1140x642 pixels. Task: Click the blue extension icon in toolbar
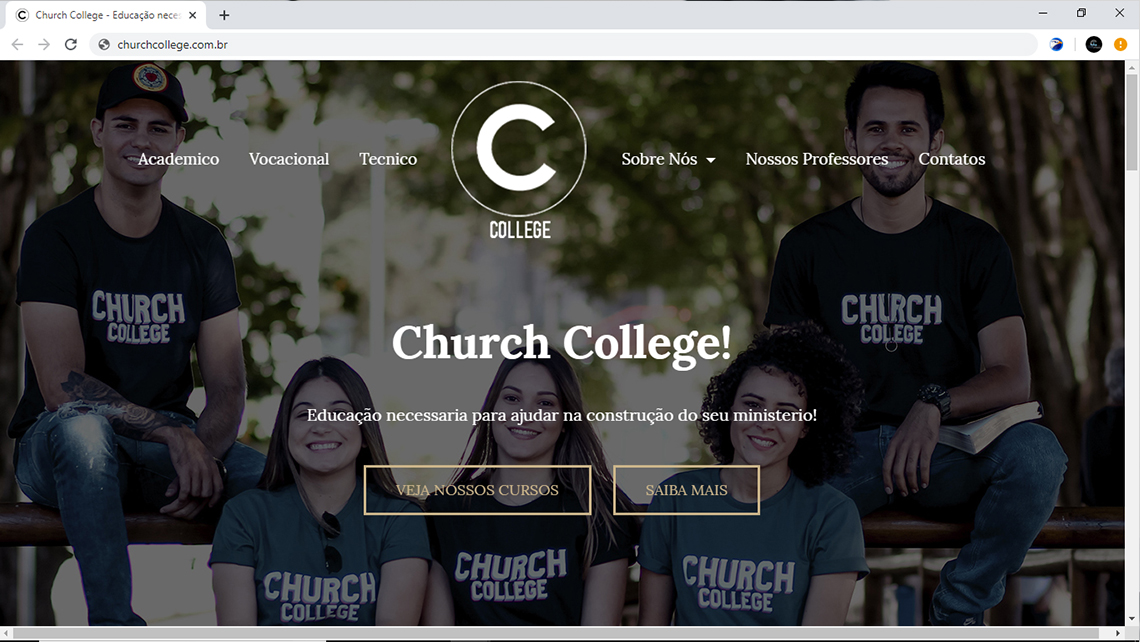1056,44
